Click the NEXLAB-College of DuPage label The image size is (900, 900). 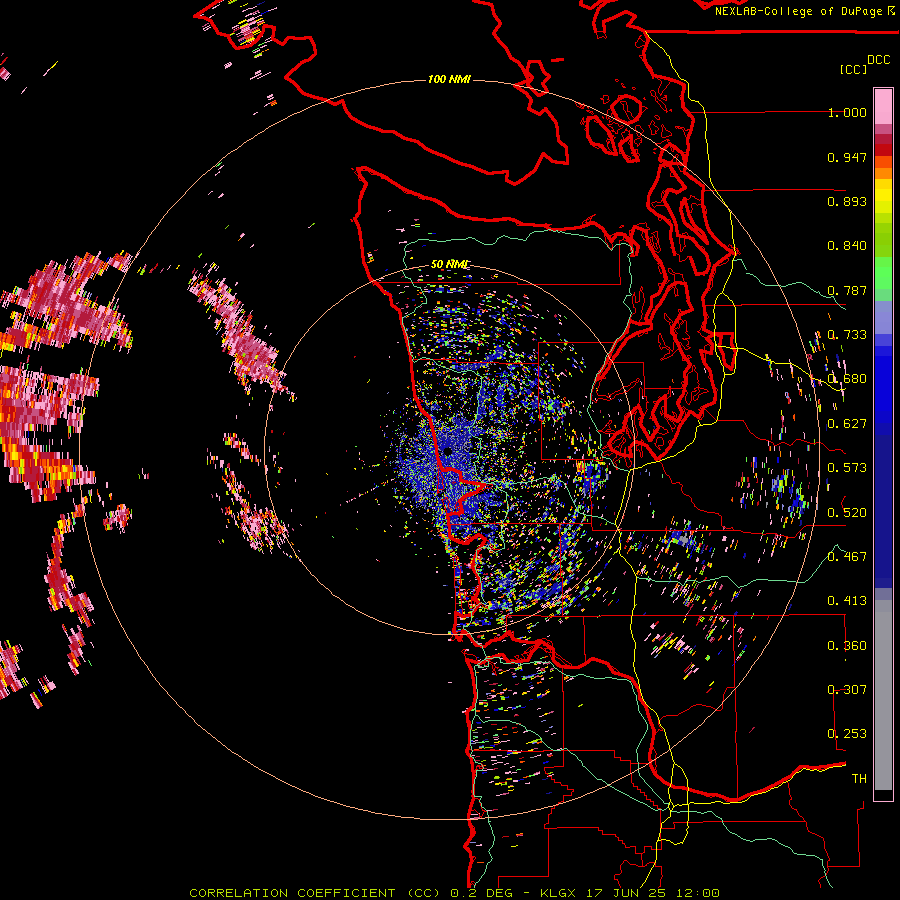pyautogui.click(x=799, y=11)
